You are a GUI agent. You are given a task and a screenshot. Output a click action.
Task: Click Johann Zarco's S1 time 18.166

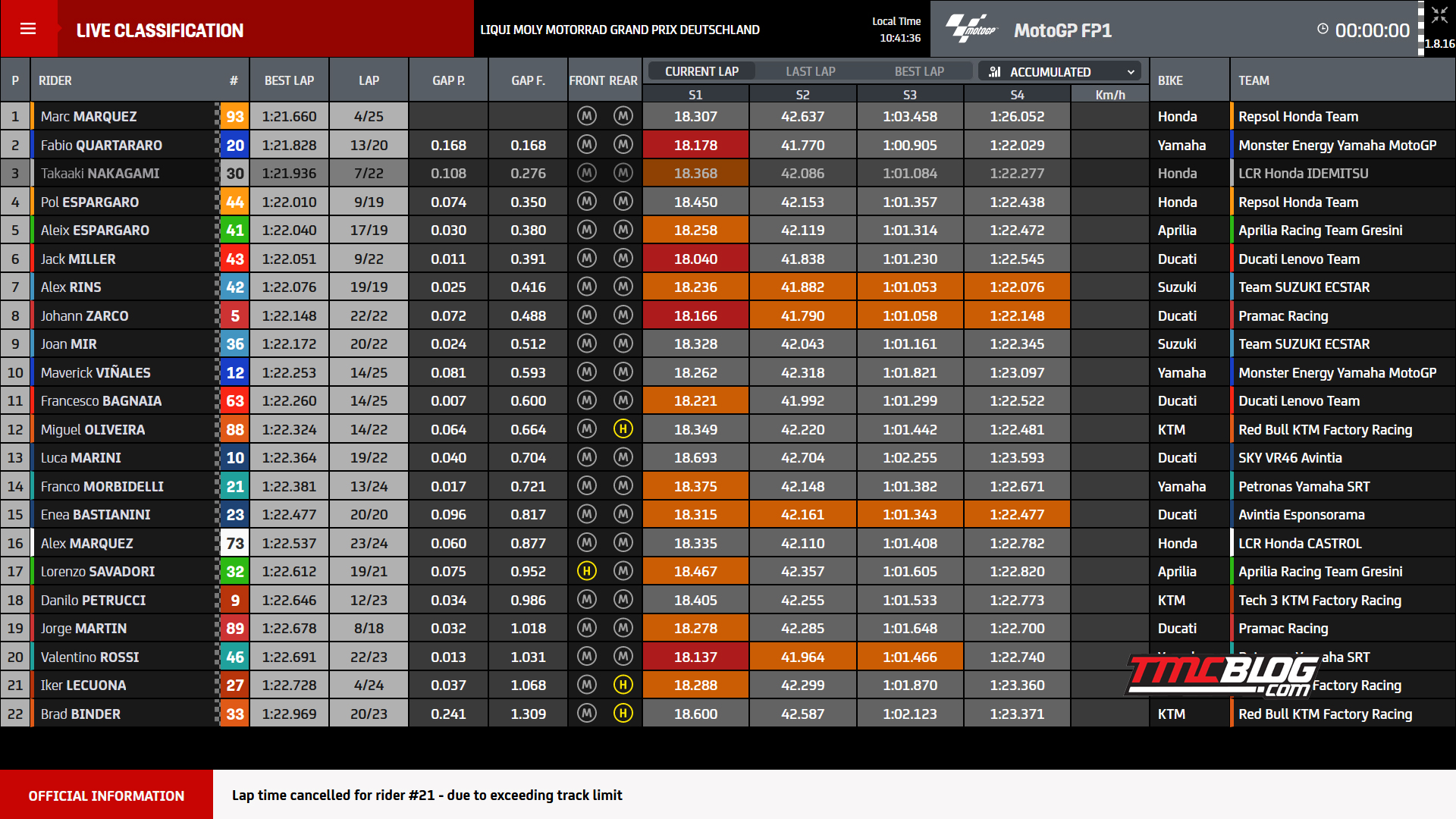coord(695,315)
